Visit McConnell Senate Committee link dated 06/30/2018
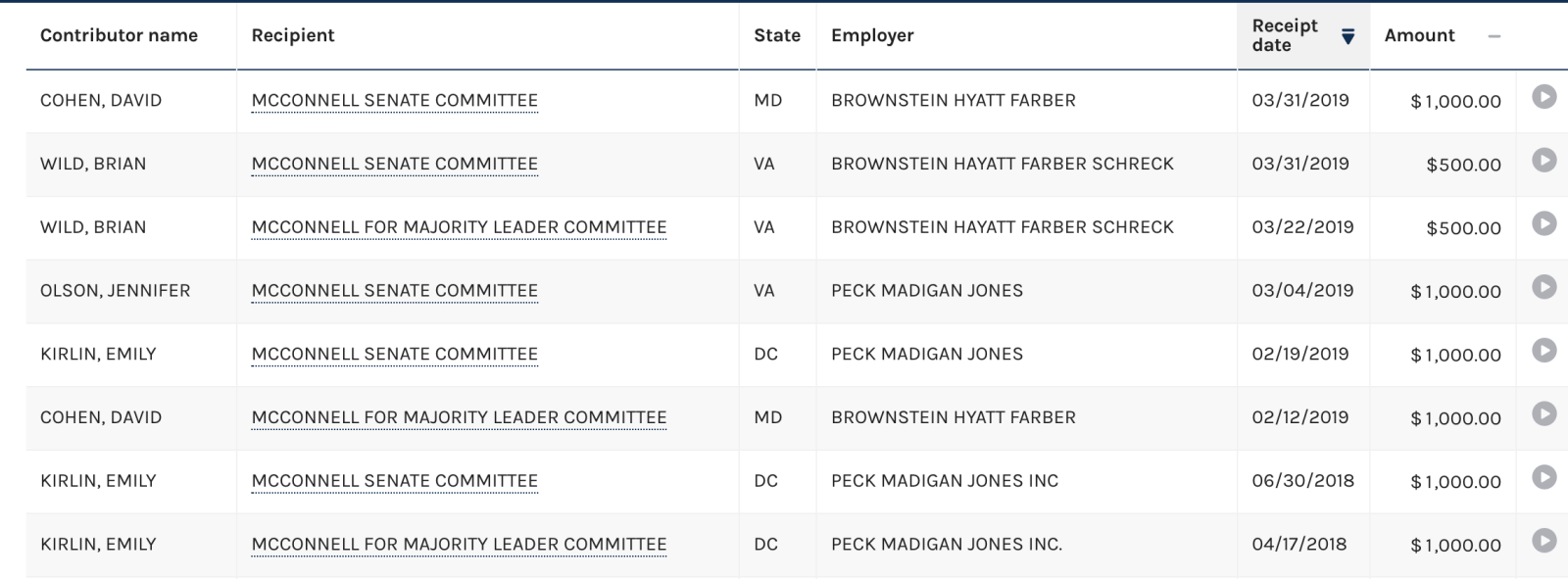This screenshot has height=579, width=1568. (394, 481)
